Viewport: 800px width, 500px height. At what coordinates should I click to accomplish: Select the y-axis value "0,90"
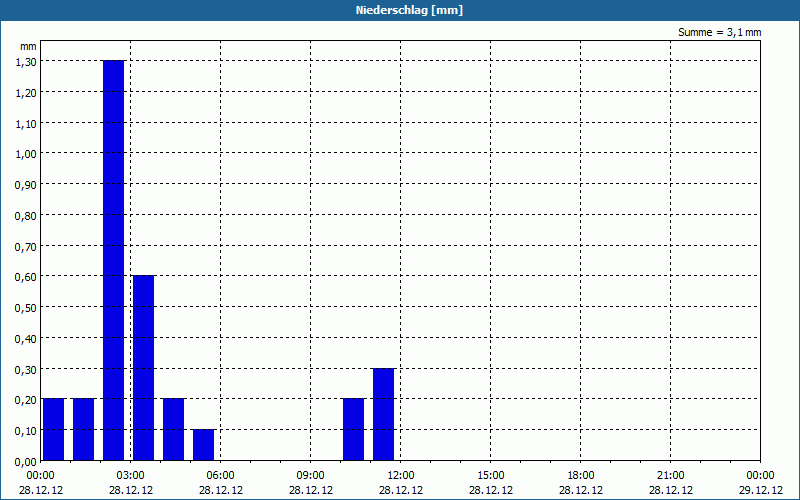(x=26, y=185)
